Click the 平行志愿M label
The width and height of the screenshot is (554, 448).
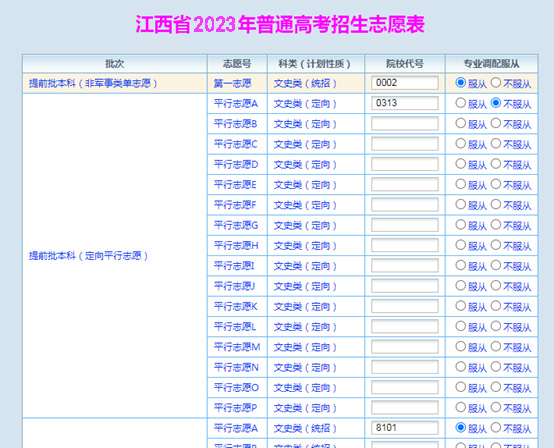pyautogui.click(x=237, y=347)
